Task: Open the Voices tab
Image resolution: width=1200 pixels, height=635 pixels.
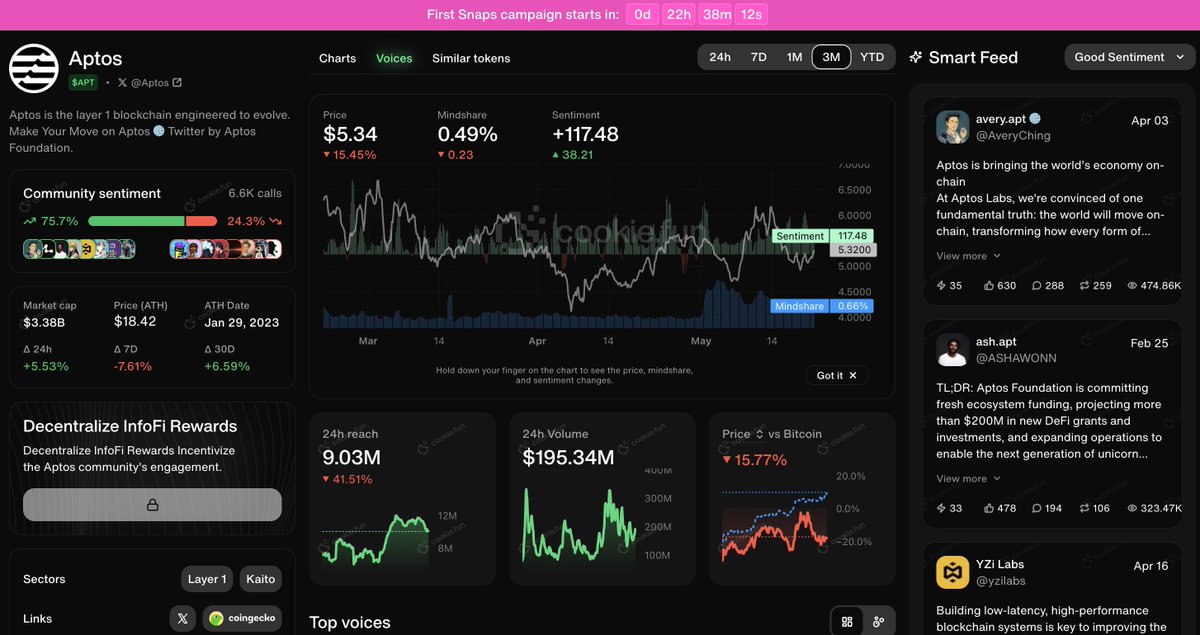Action: (x=394, y=58)
